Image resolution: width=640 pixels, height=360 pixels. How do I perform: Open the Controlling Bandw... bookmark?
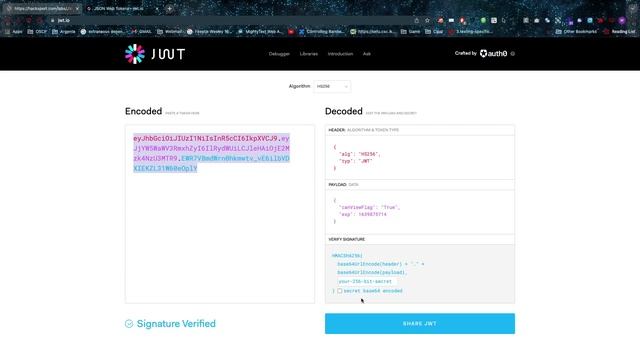[x=322, y=31]
